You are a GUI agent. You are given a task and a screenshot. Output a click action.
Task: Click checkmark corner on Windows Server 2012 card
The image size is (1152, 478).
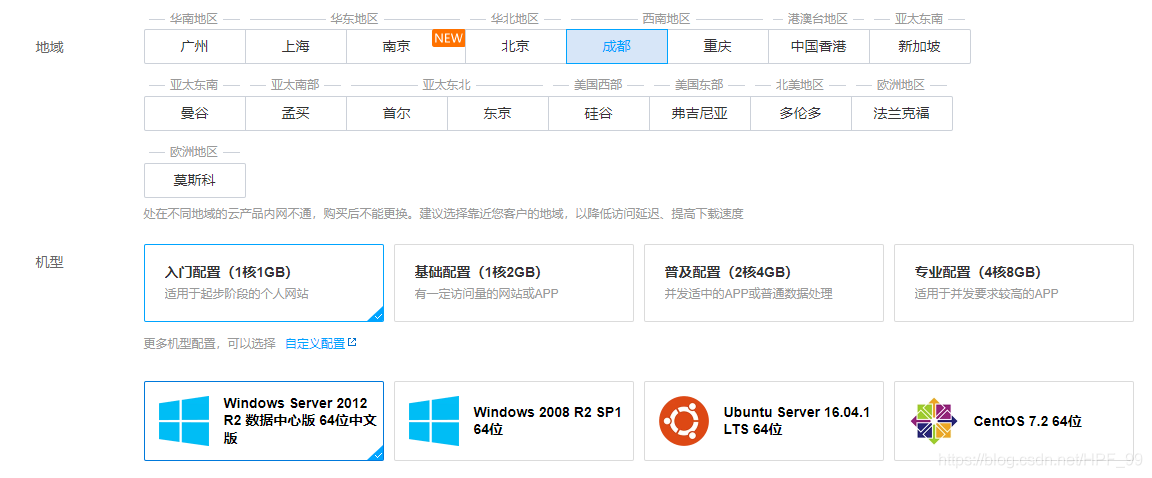click(377, 455)
